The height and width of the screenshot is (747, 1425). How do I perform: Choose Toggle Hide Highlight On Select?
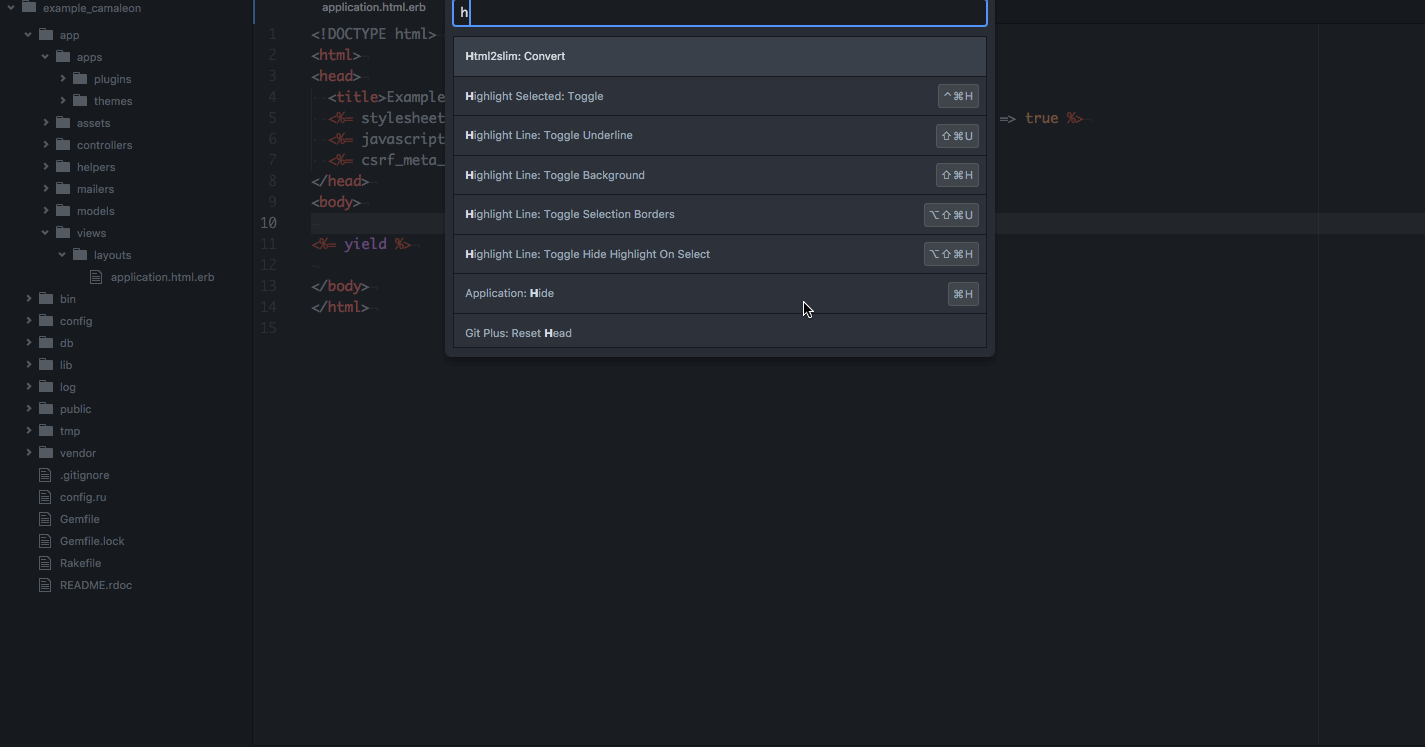click(x=720, y=254)
